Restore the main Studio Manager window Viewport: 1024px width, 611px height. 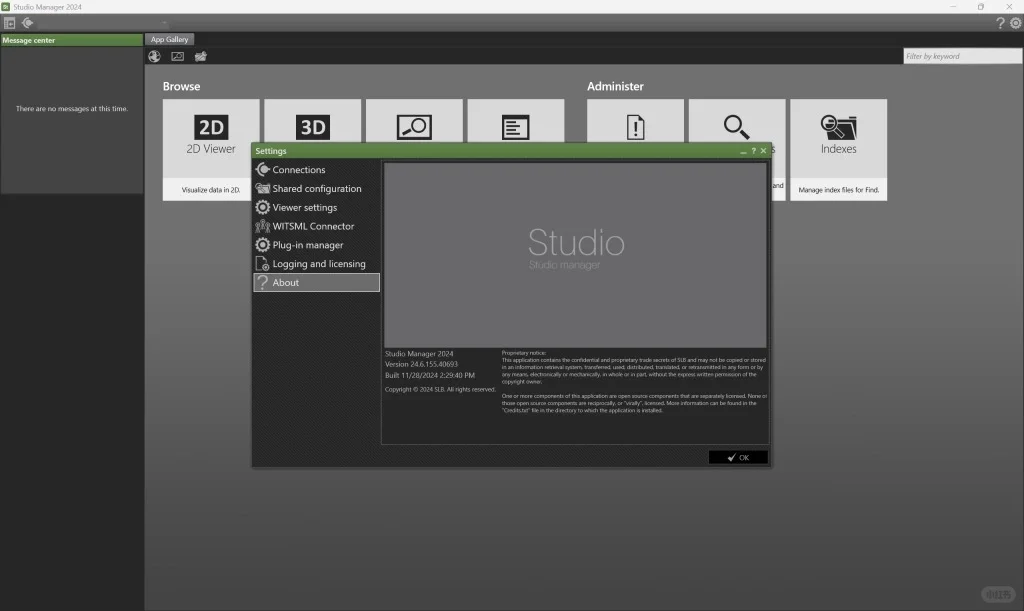pyautogui.click(x=980, y=7)
